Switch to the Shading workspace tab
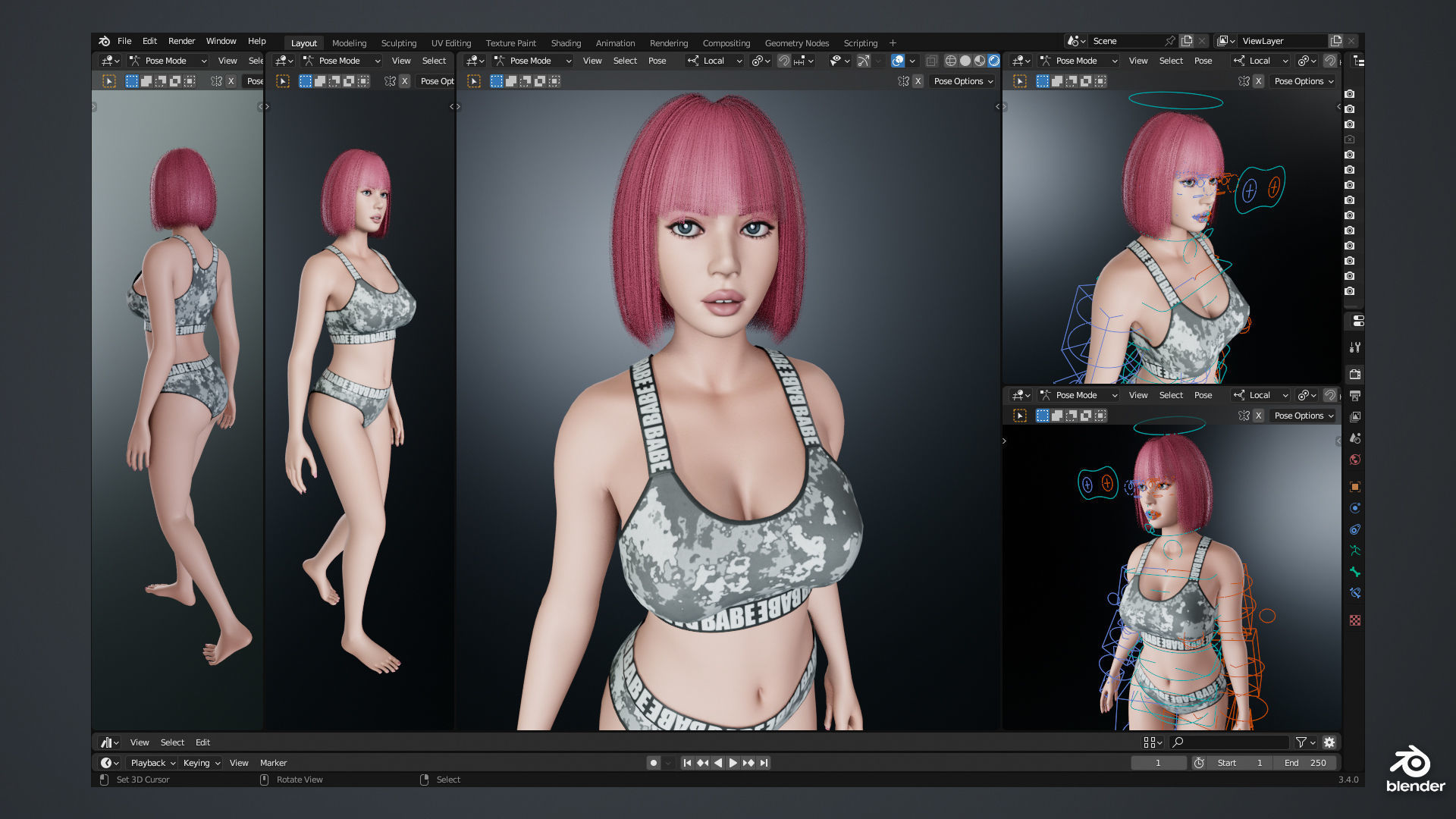1456x819 pixels. coord(566,43)
